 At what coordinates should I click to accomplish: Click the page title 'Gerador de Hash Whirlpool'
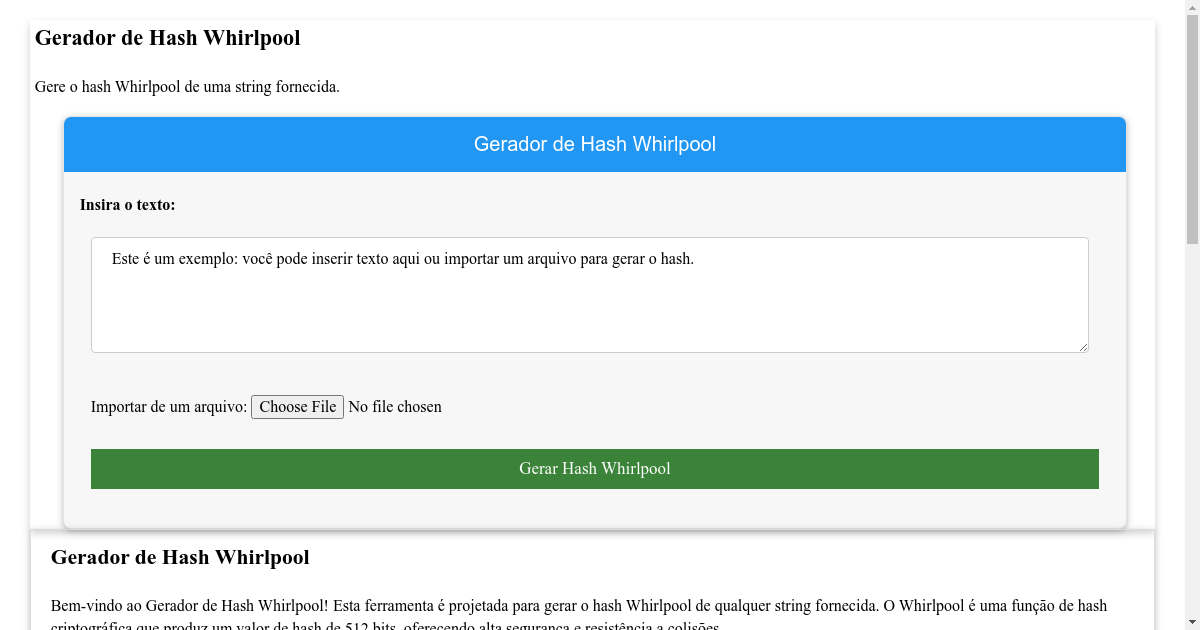click(x=167, y=38)
